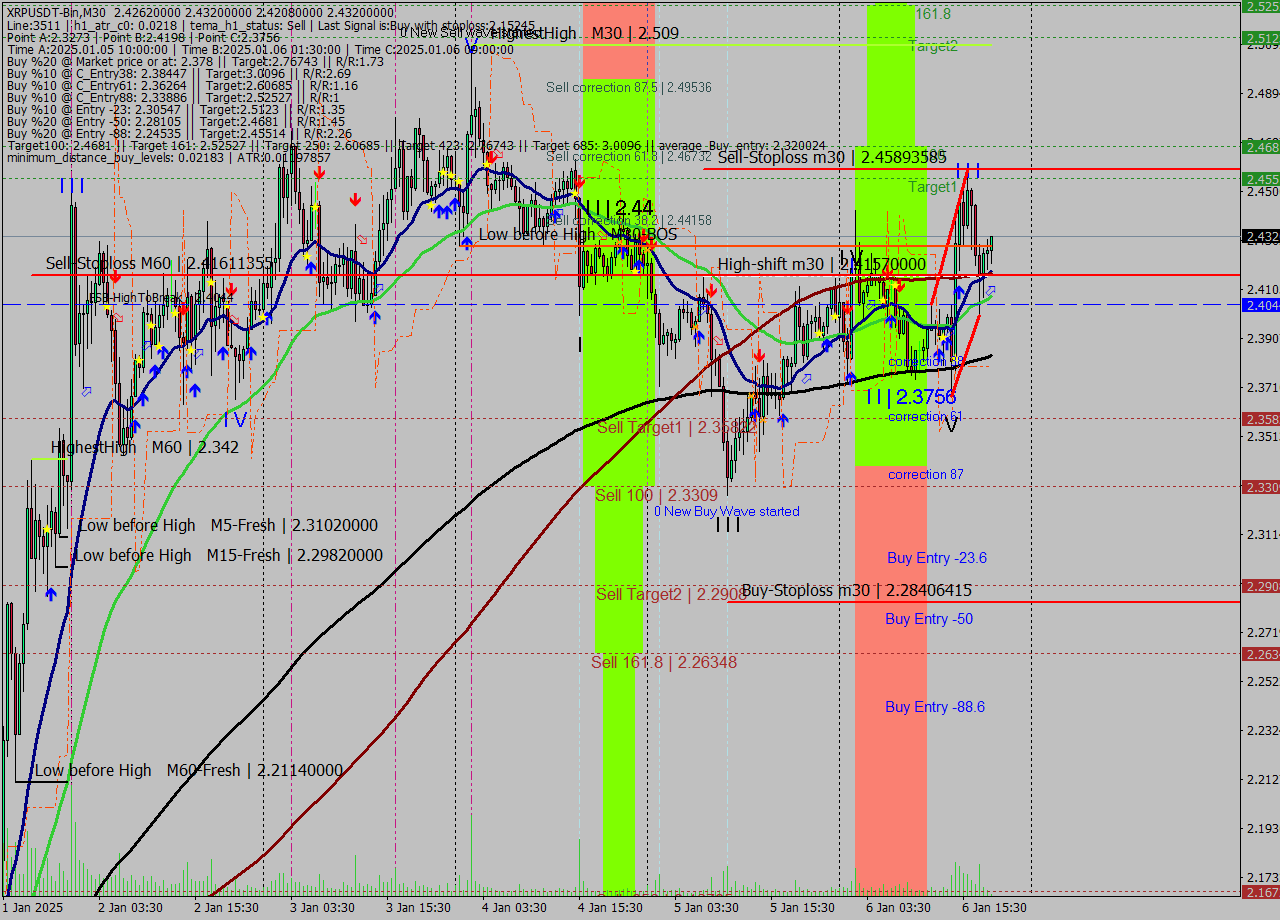Click red price tag 2.290 on axis
The width and height of the screenshot is (1280, 920).
(1261, 586)
